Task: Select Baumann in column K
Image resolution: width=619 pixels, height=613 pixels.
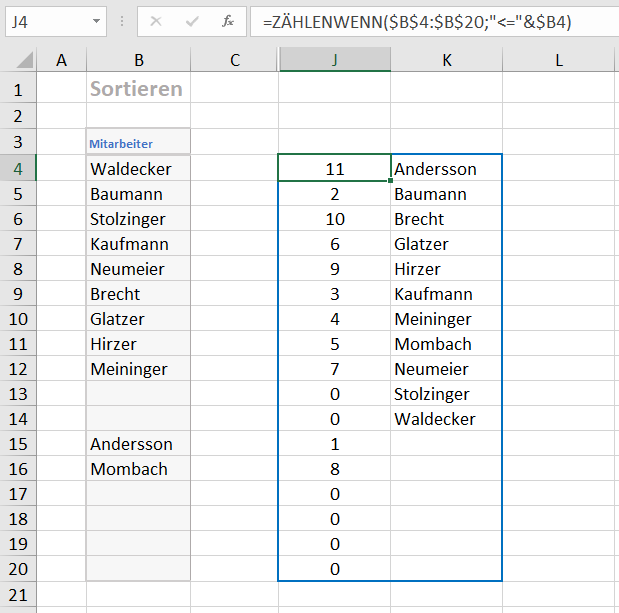Action: click(446, 194)
